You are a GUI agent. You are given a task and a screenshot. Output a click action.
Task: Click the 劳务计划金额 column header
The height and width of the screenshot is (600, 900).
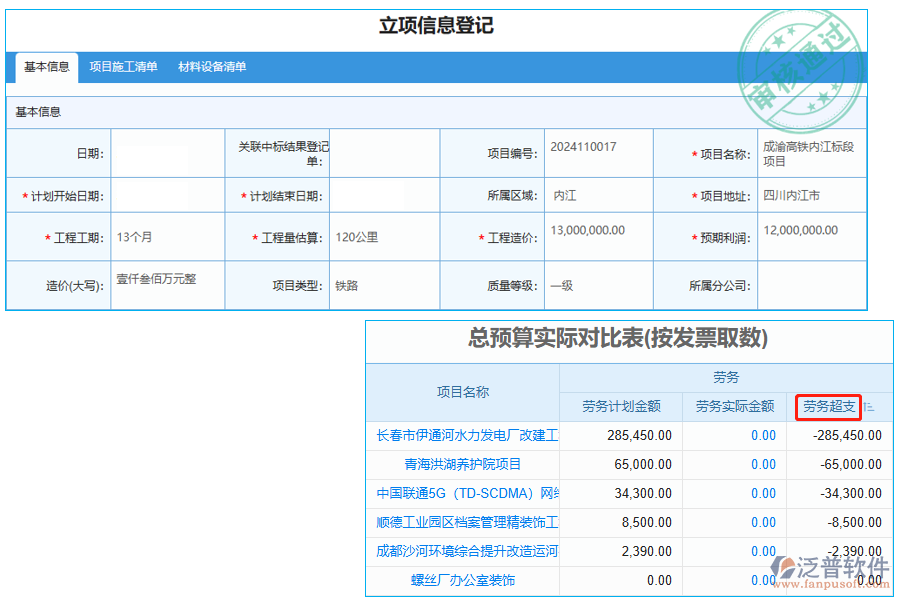tap(621, 406)
